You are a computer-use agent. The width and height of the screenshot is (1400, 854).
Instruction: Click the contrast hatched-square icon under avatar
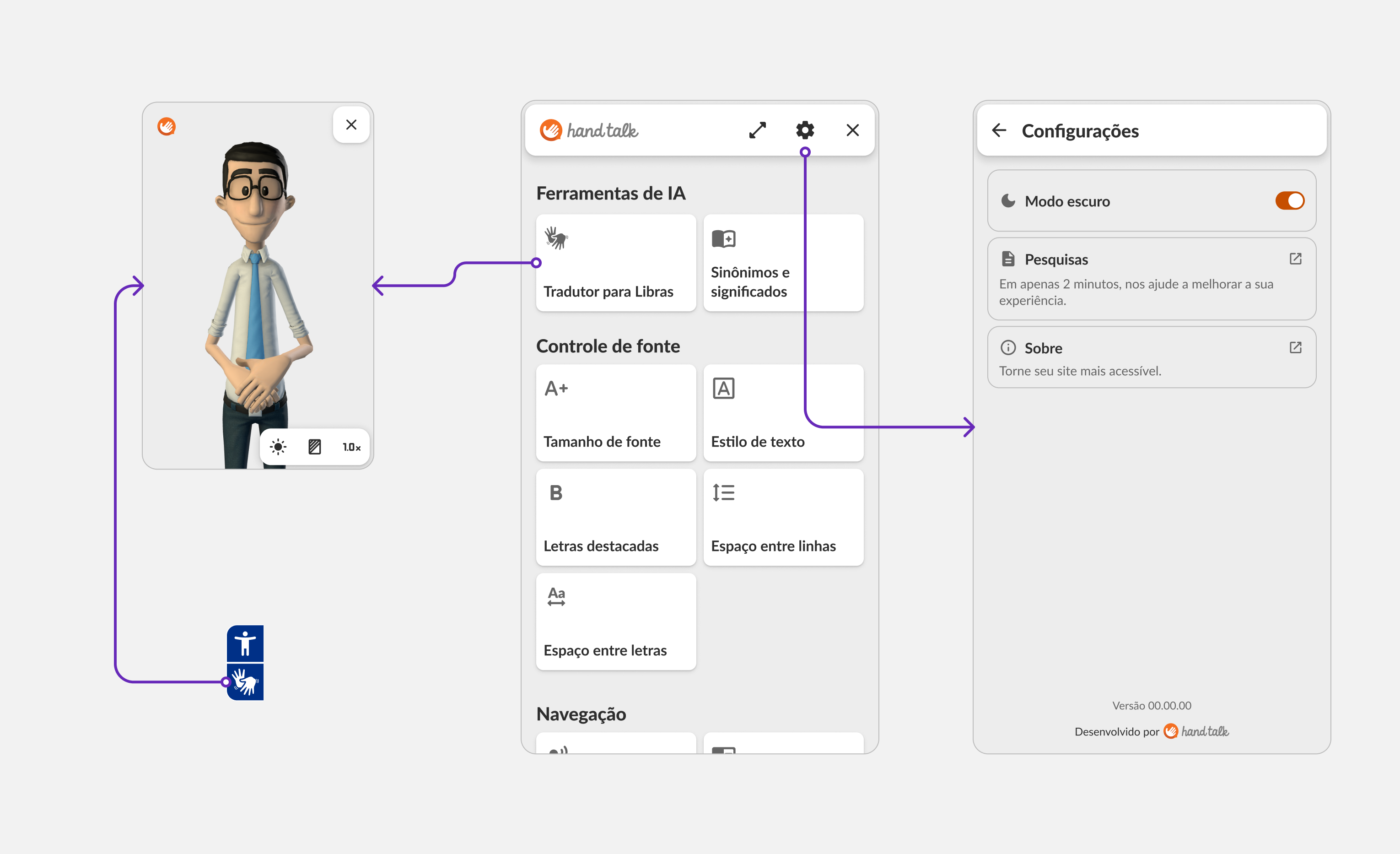point(314,447)
